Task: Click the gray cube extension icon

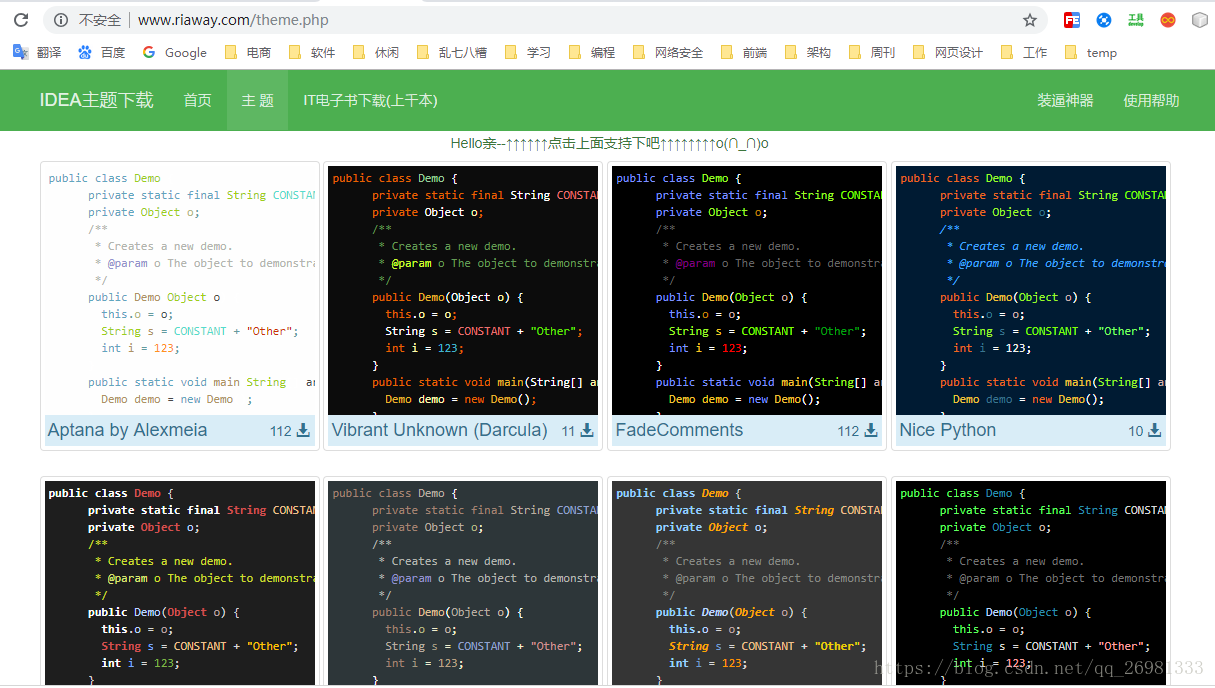Action: coord(1200,20)
